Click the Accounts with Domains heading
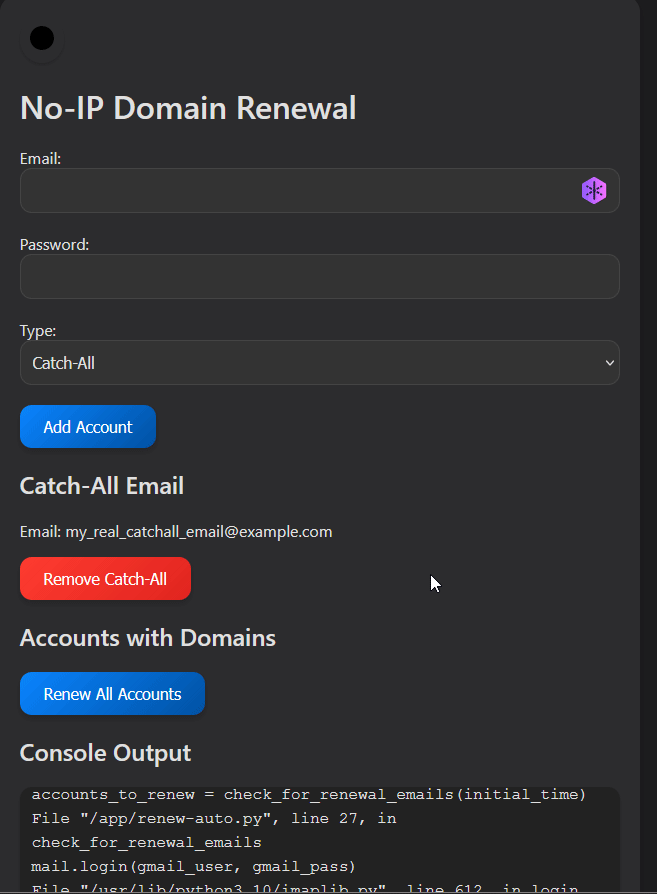657x894 pixels. tap(148, 638)
